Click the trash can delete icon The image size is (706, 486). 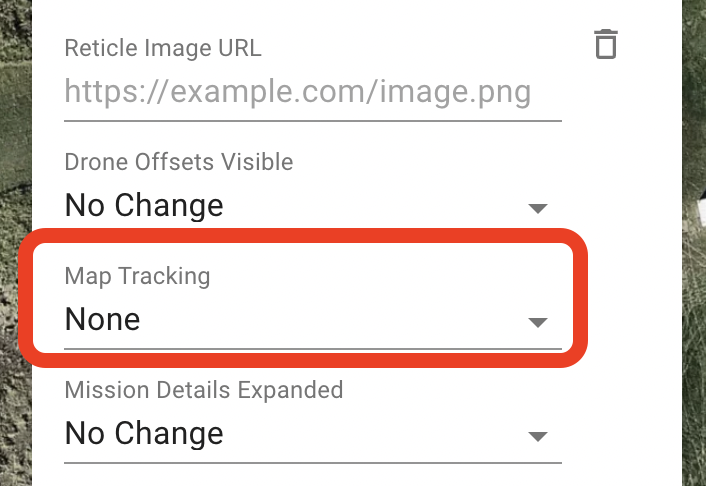606,44
